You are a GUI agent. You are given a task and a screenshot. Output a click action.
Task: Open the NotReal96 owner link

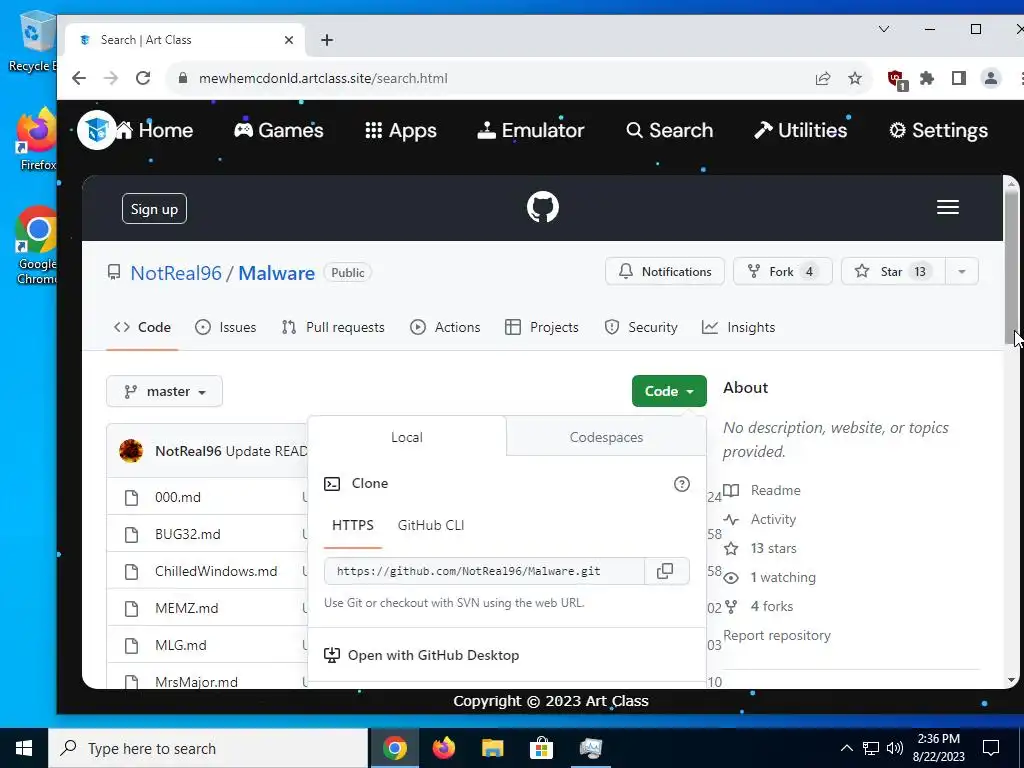[176, 273]
